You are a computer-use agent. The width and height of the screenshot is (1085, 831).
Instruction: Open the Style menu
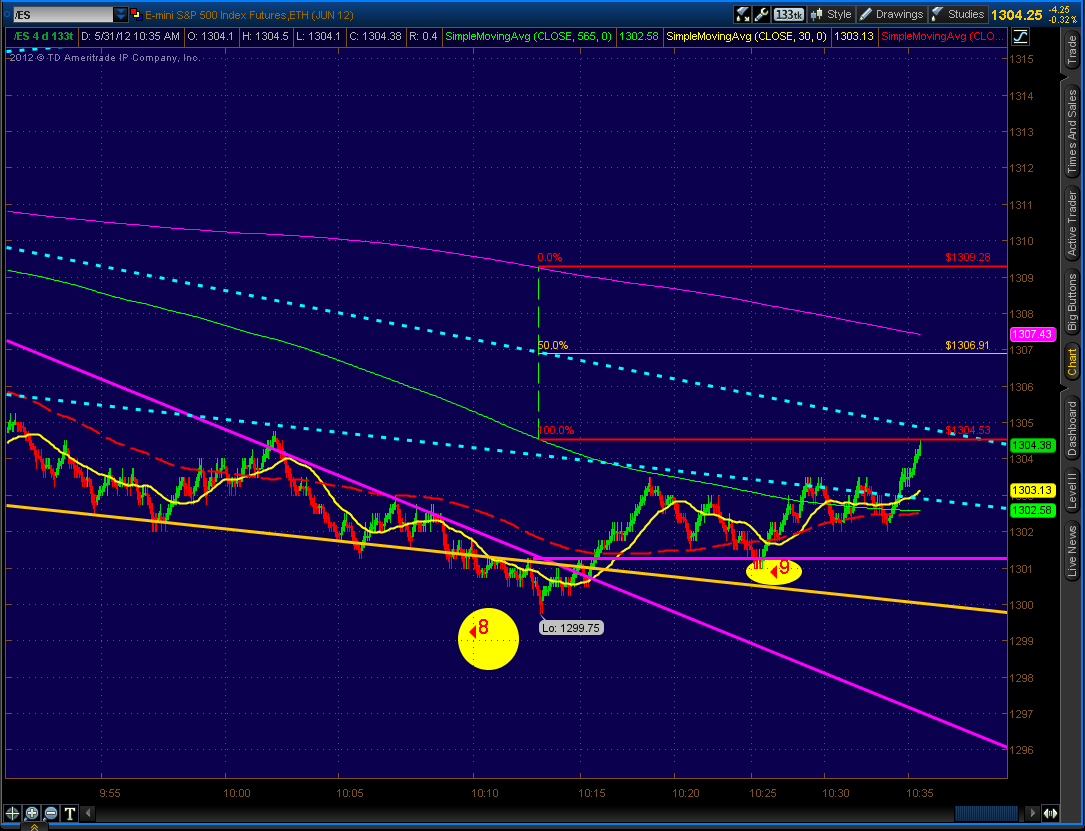(831, 14)
